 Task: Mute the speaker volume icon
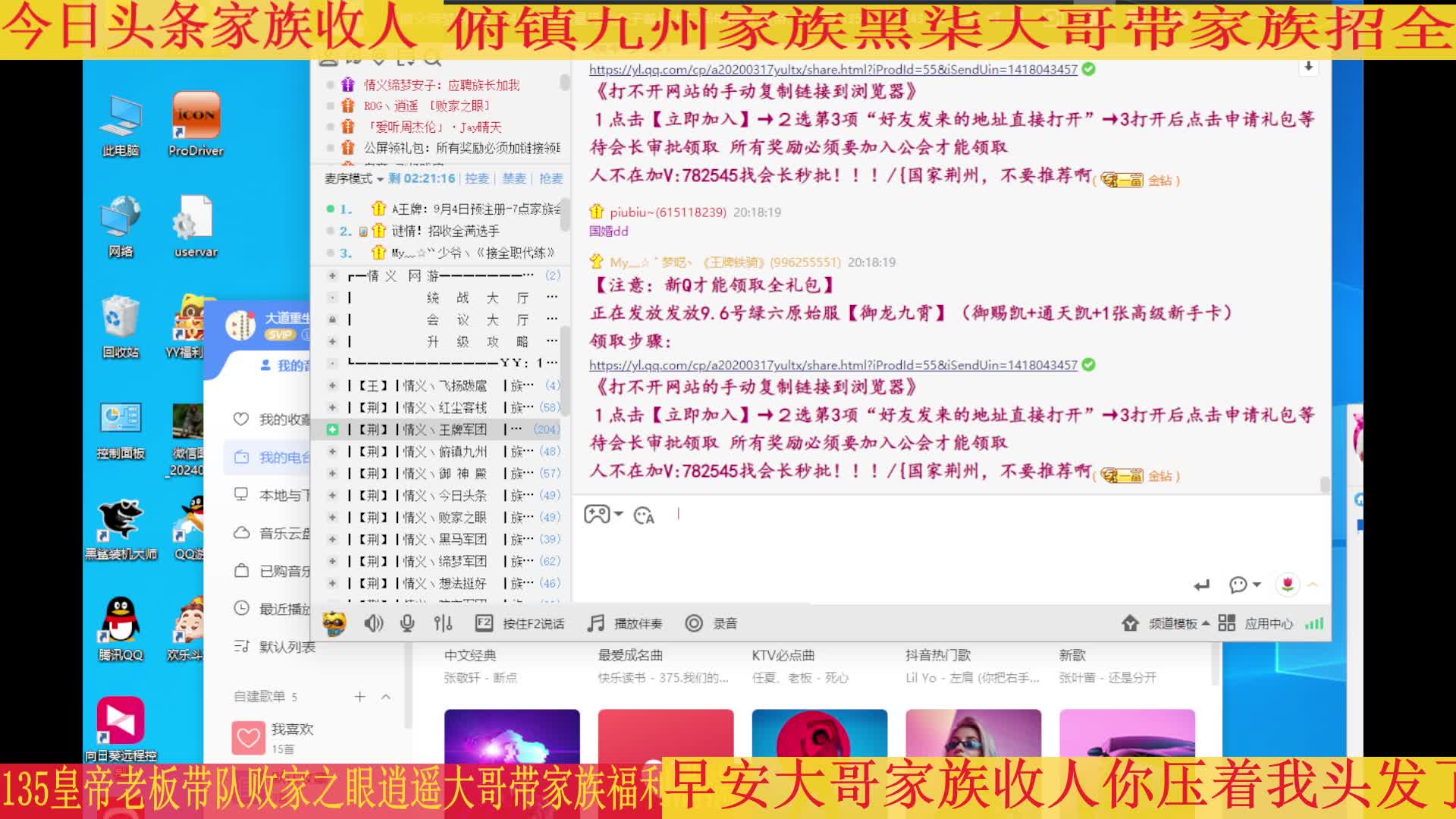[373, 623]
